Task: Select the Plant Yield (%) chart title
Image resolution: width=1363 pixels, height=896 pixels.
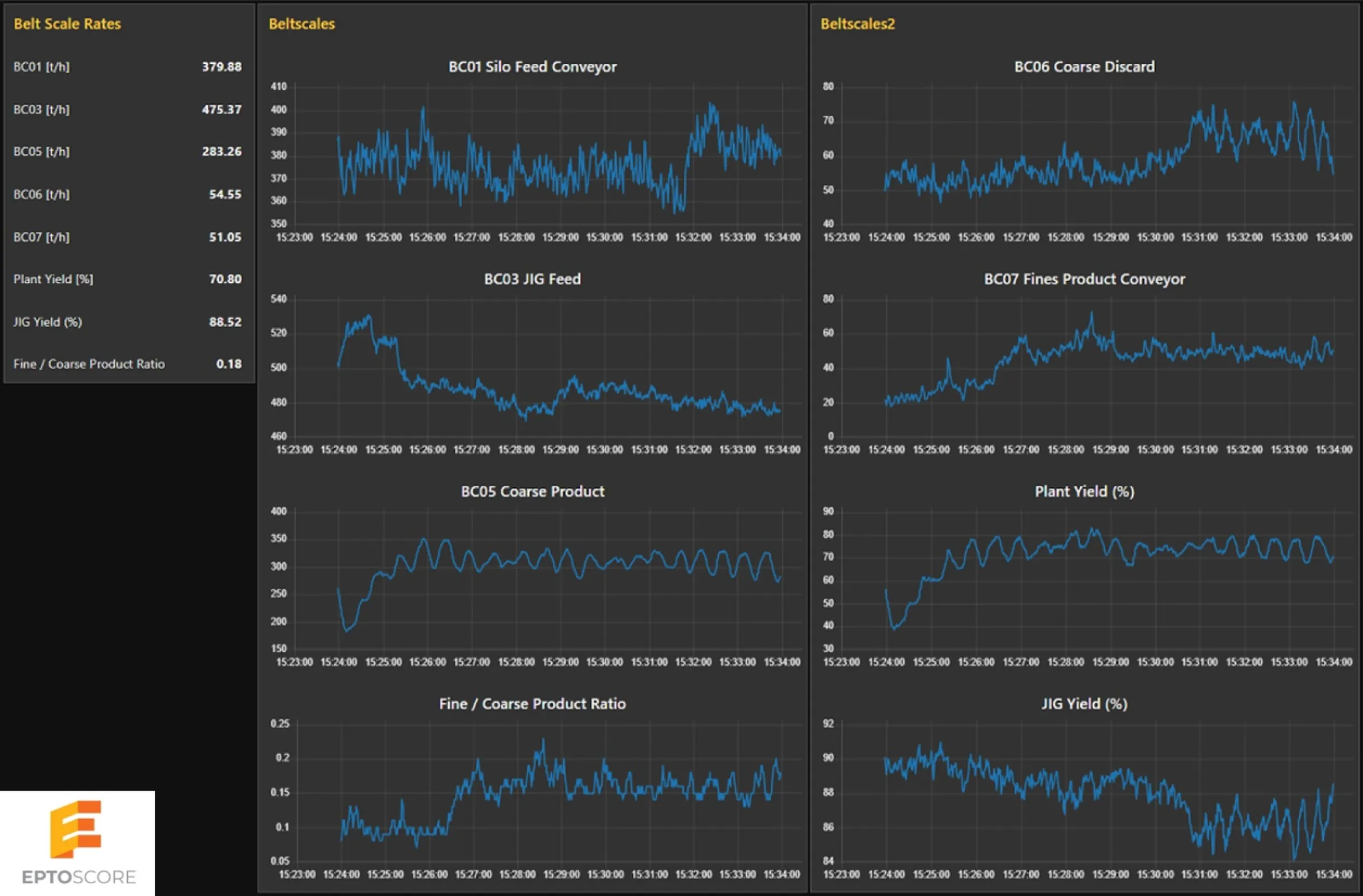Action: pyautogui.click(x=1083, y=491)
